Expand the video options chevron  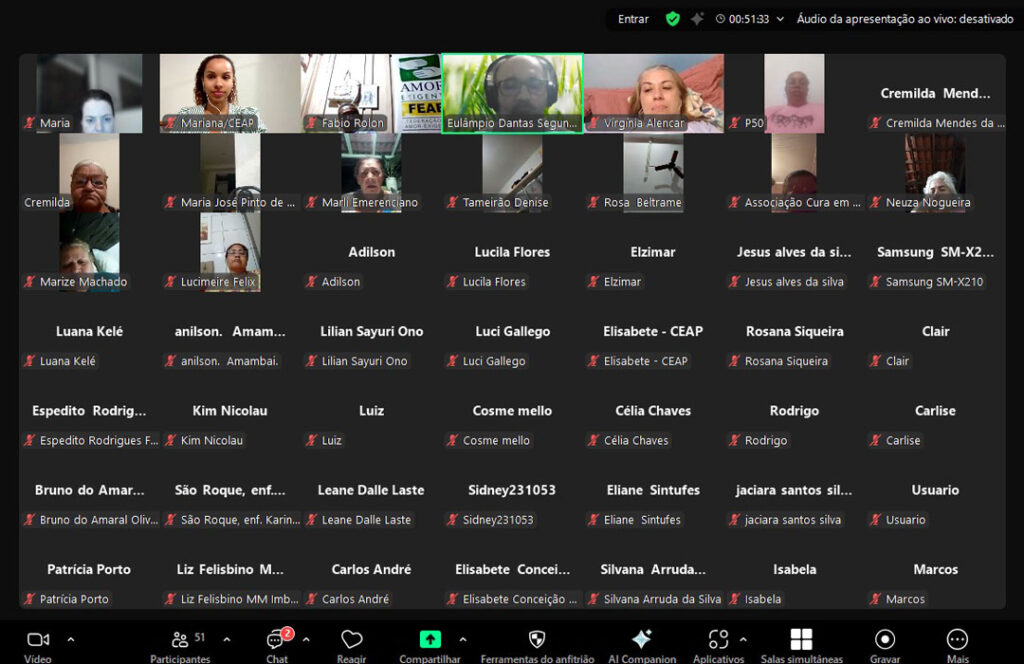(70, 638)
